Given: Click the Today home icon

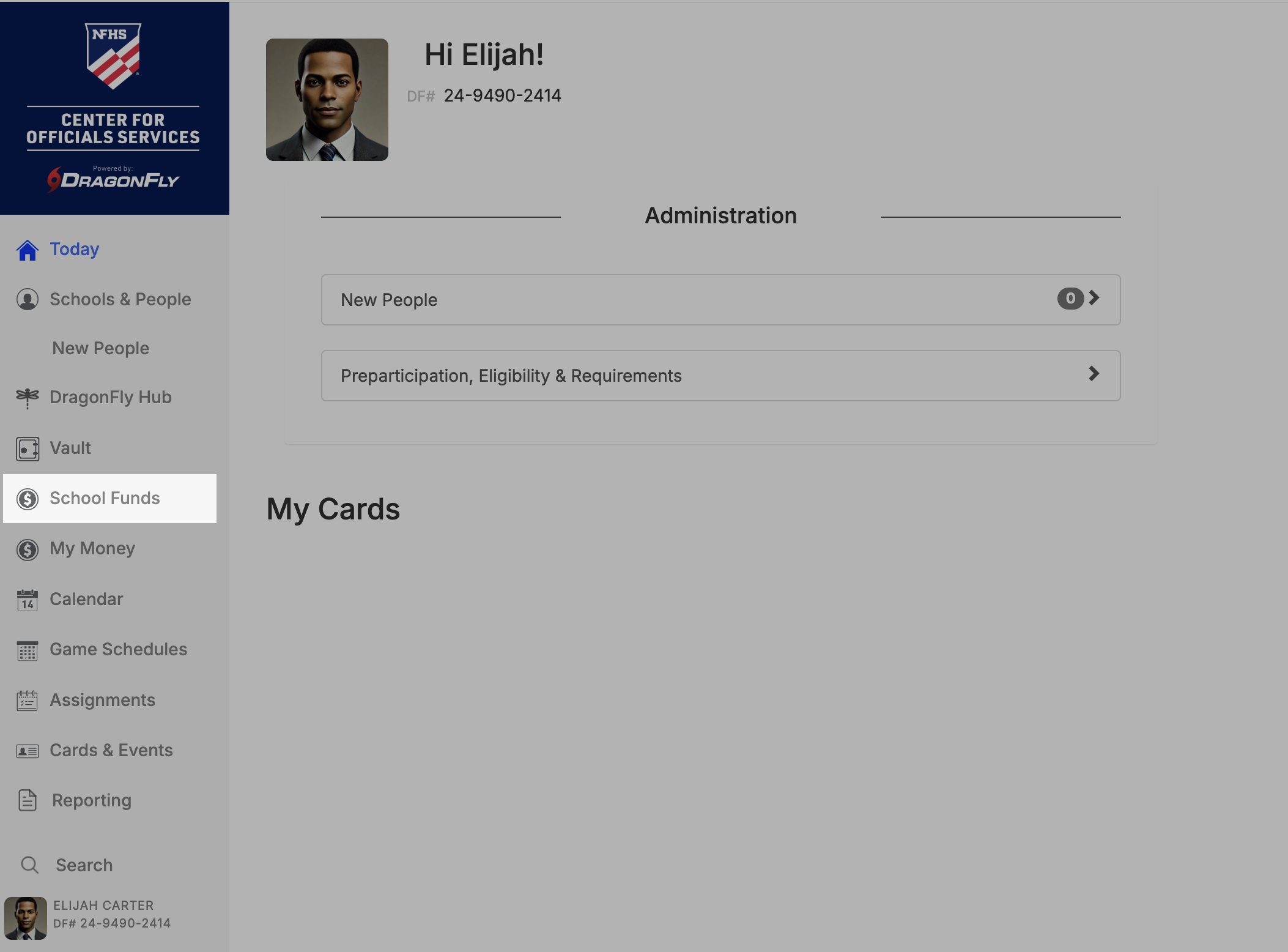Looking at the screenshot, I should 28,250.
